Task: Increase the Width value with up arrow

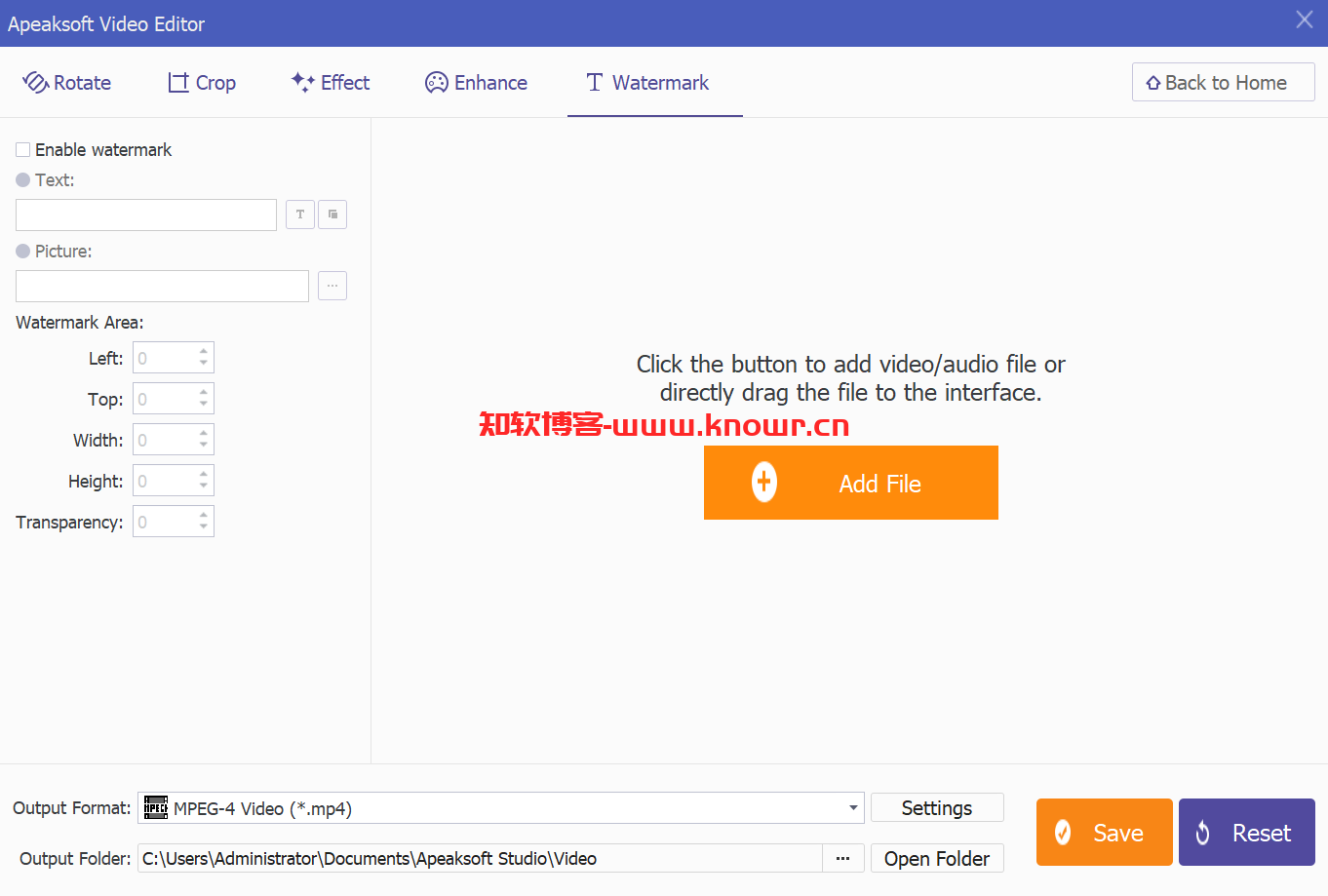Action: click(x=204, y=433)
